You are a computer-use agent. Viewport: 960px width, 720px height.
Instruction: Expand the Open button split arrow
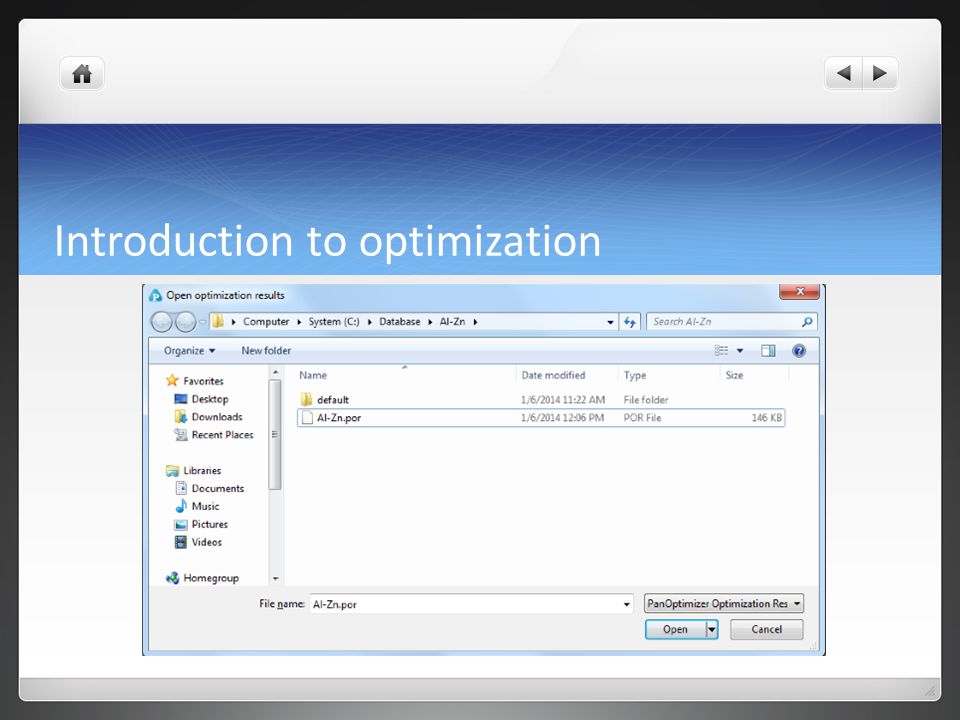click(x=711, y=629)
